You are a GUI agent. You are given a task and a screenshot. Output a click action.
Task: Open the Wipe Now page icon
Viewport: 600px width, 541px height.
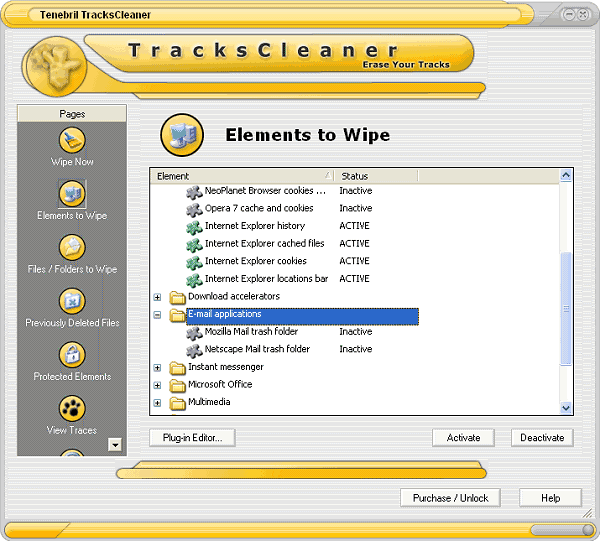(72, 140)
